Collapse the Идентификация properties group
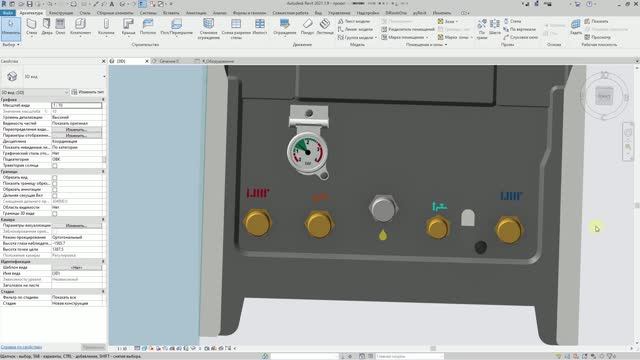 point(103,262)
